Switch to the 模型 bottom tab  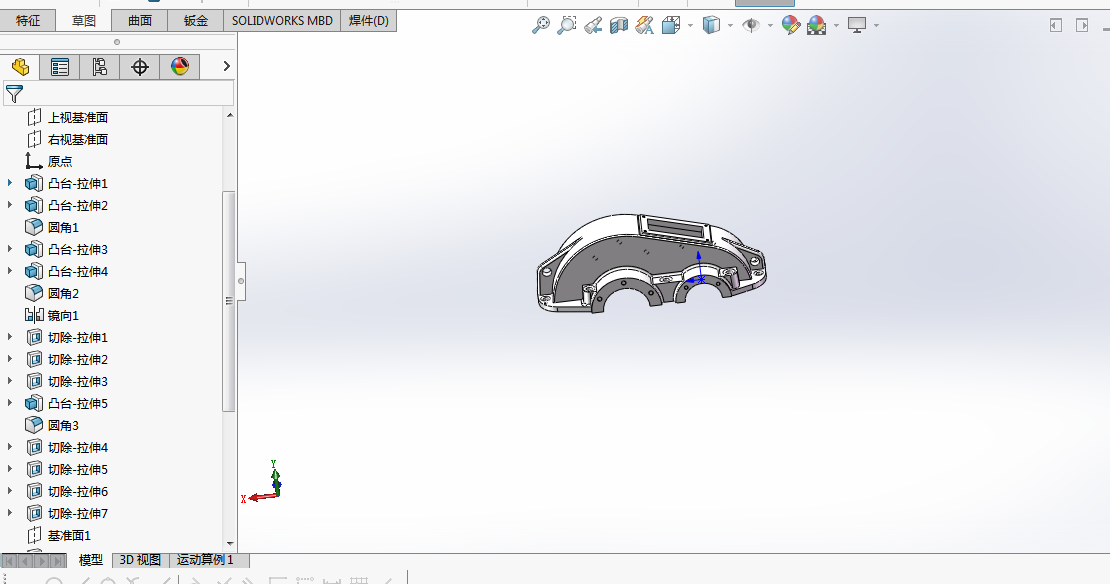coord(91,560)
